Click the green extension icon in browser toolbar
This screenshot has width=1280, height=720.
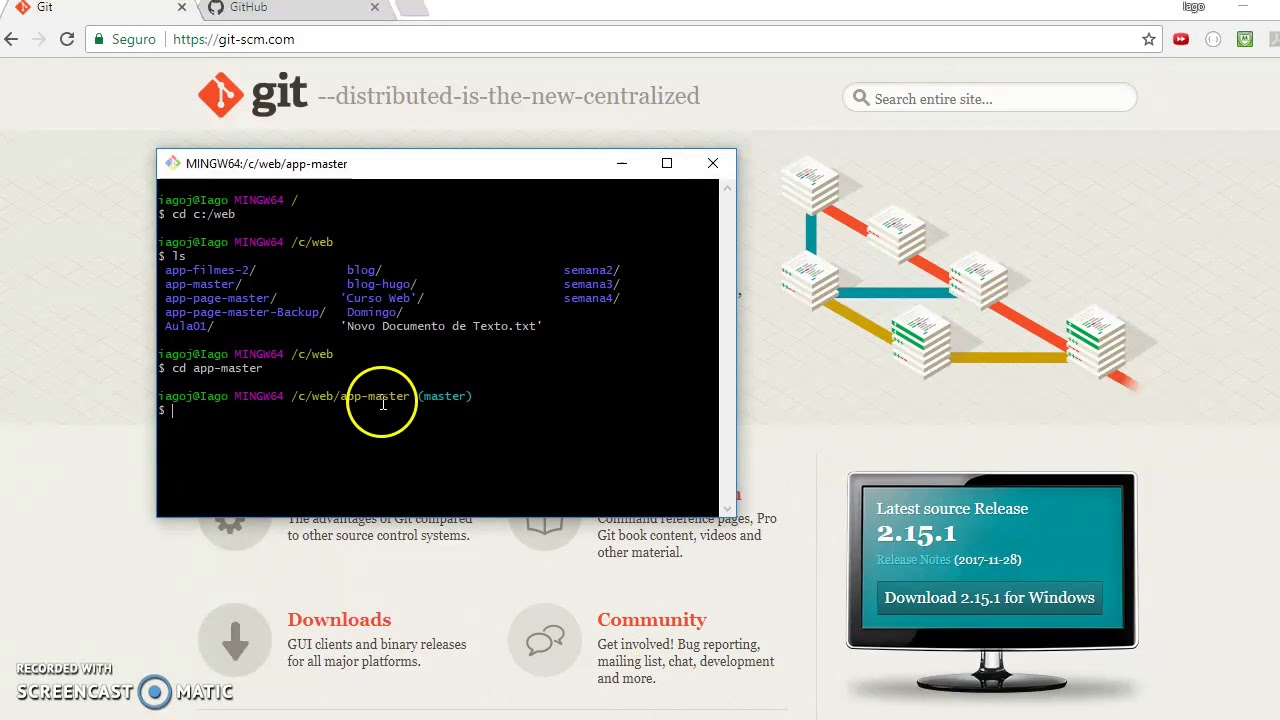(1245, 39)
